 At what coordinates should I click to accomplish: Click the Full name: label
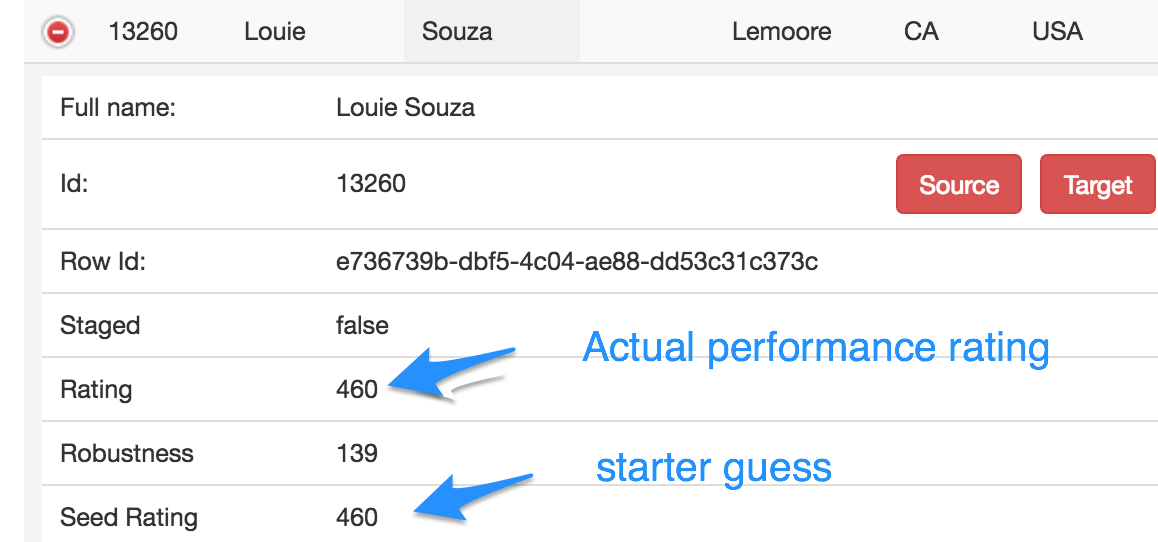pos(118,108)
